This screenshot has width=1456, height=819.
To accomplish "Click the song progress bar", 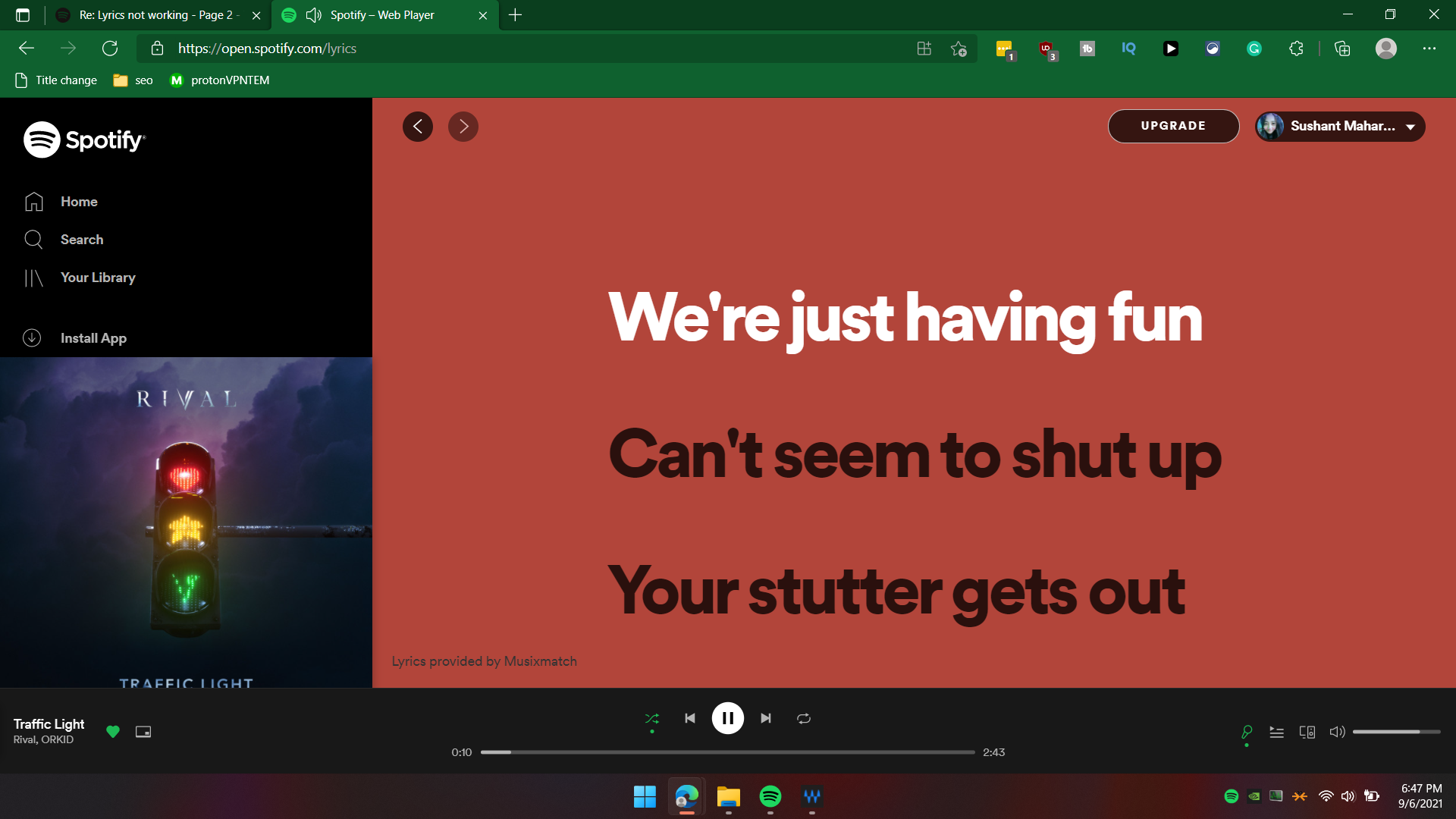I will 727,752.
